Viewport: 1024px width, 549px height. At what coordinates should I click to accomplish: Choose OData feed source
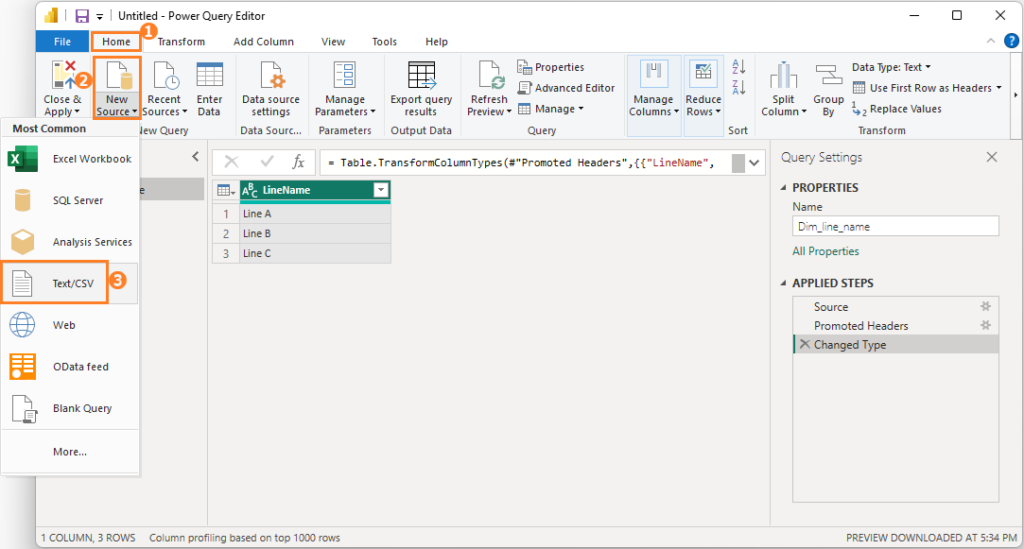pyautogui.click(x=70, y=367)
